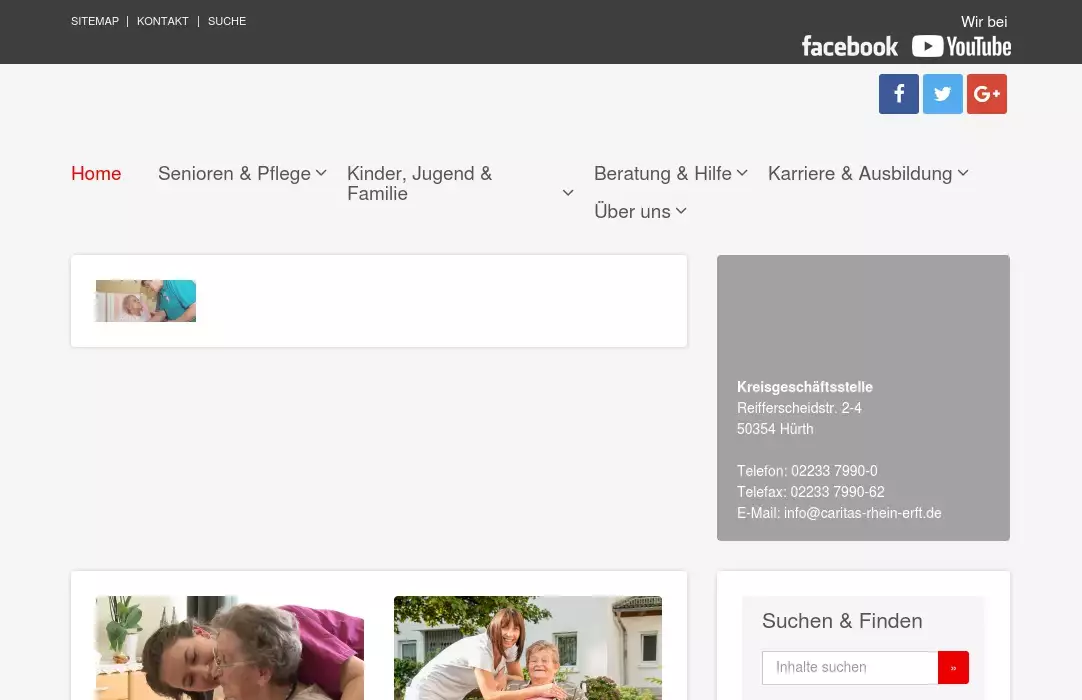Click the Twitter bird icon button

click(942, 94)
